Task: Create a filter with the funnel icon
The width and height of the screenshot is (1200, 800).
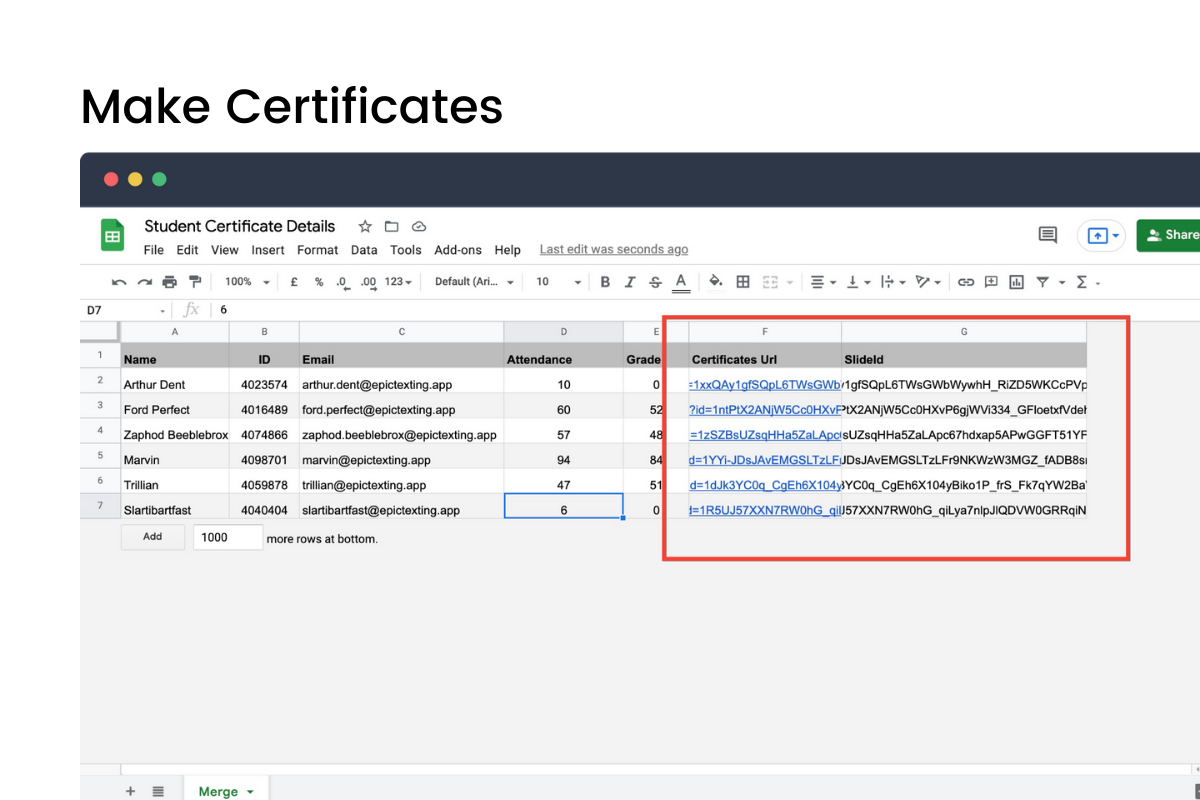Action: (1043, 281)
